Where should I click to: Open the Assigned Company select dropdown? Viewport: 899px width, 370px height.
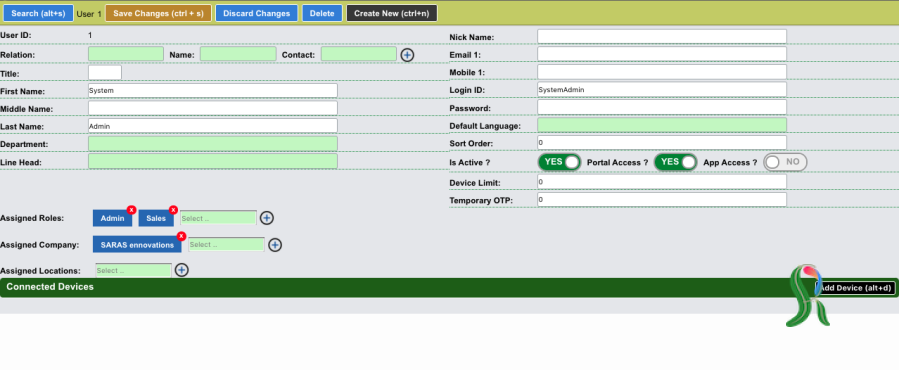[226, 244]
